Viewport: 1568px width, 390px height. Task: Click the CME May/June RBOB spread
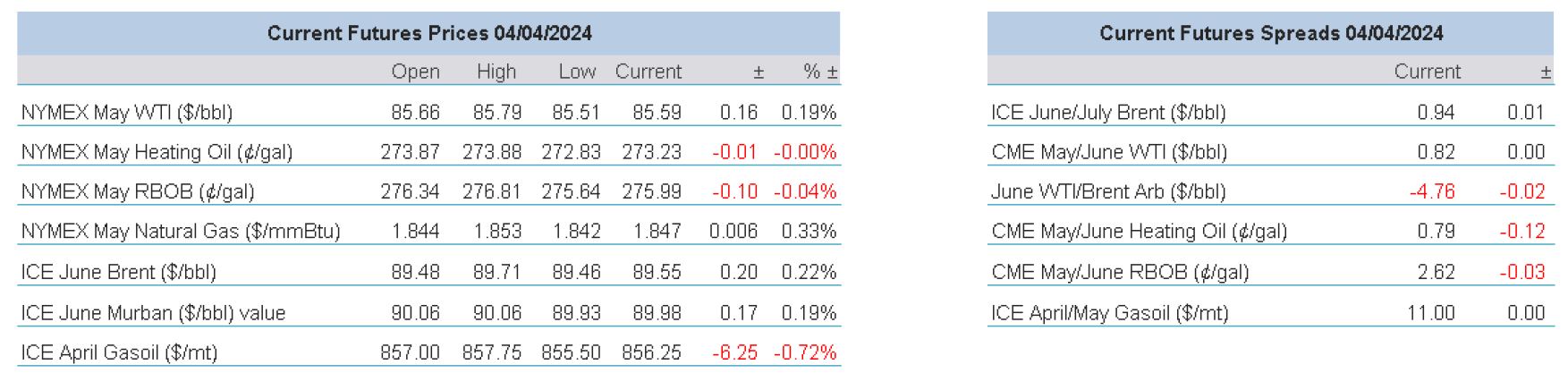(x=1120, y=272)
